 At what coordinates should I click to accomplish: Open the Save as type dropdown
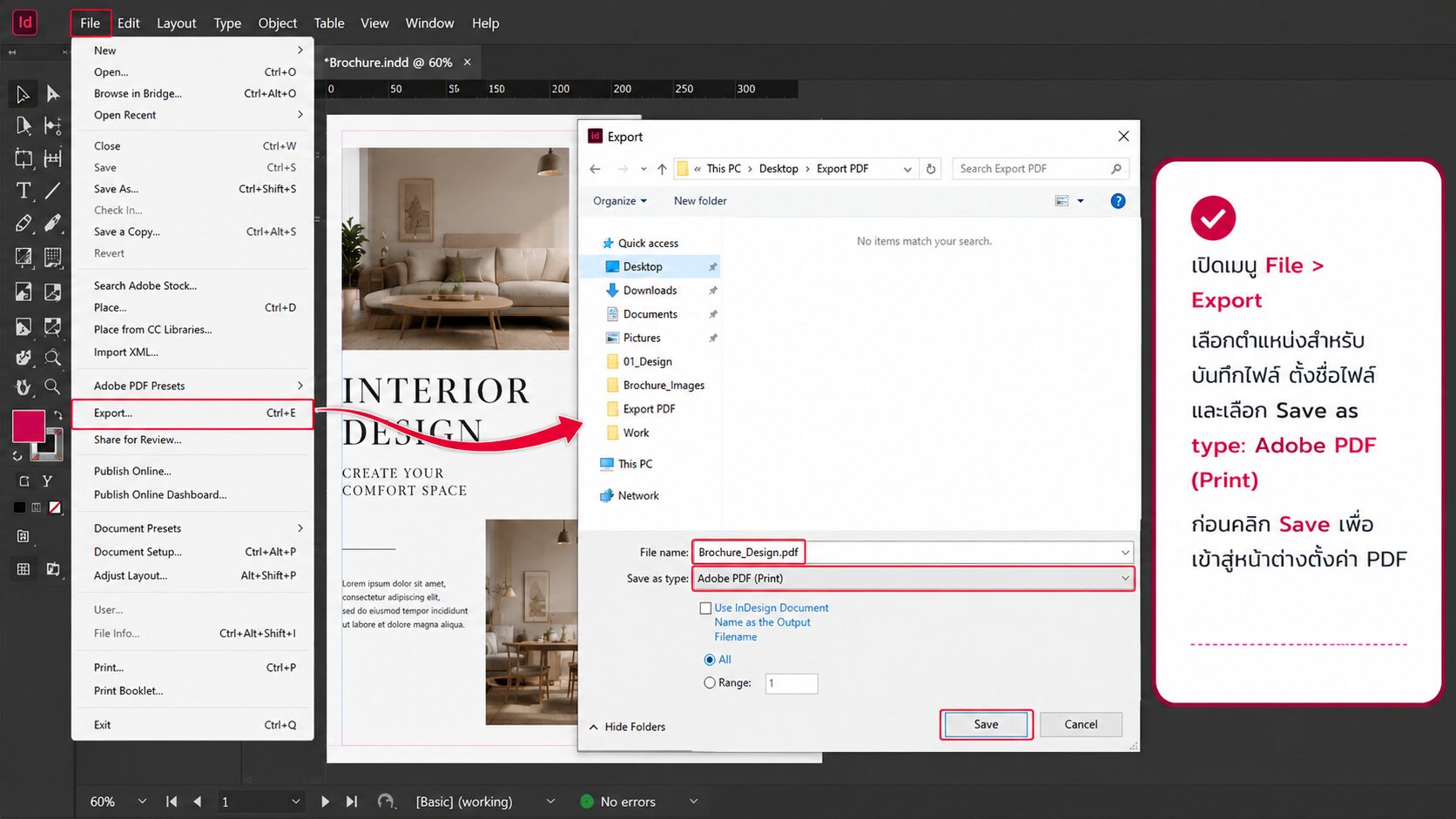1125,579
